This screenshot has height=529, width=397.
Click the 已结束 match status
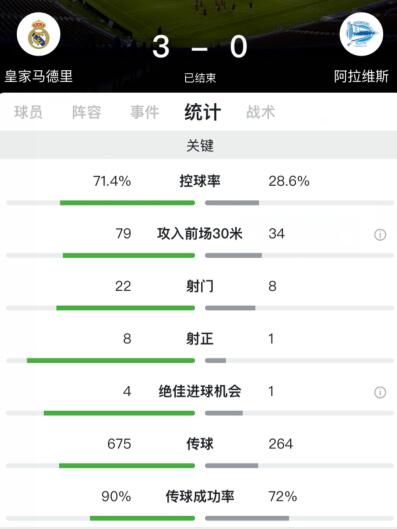point(200,78)
